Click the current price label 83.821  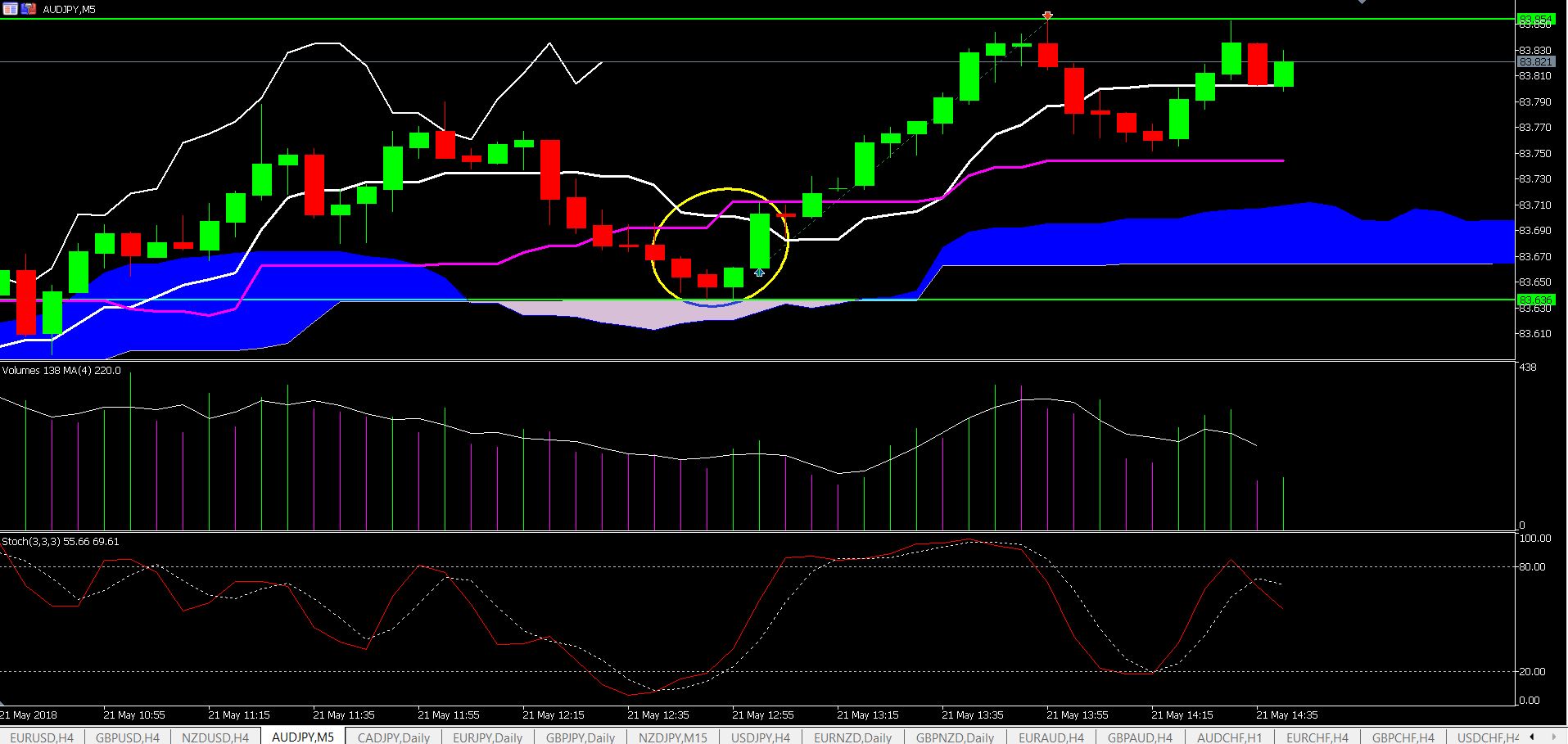(1535, 62)
